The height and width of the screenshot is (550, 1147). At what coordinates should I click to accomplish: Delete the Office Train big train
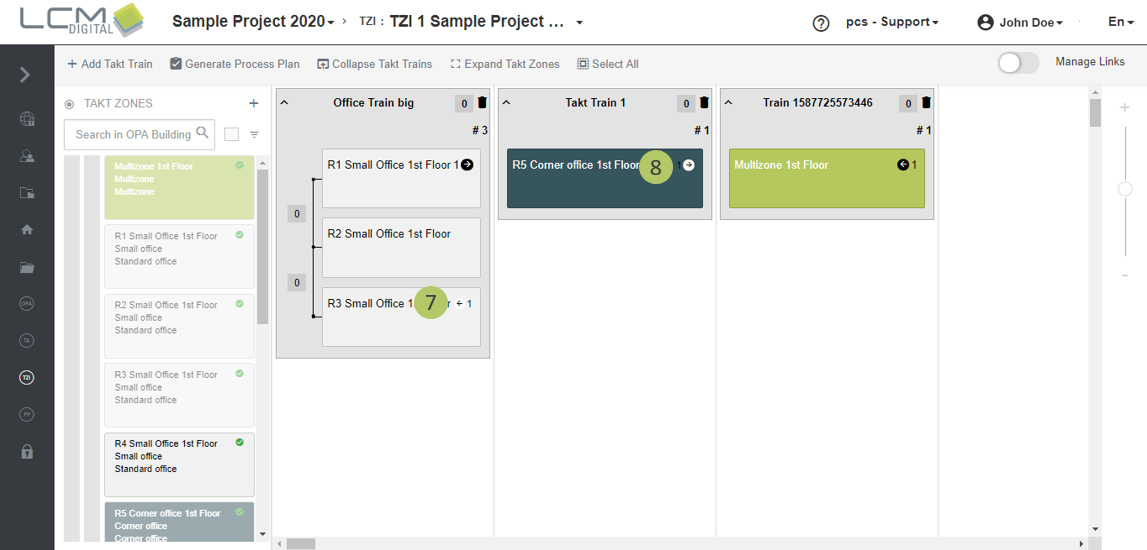pyautogui.click(x=482, y=103)
